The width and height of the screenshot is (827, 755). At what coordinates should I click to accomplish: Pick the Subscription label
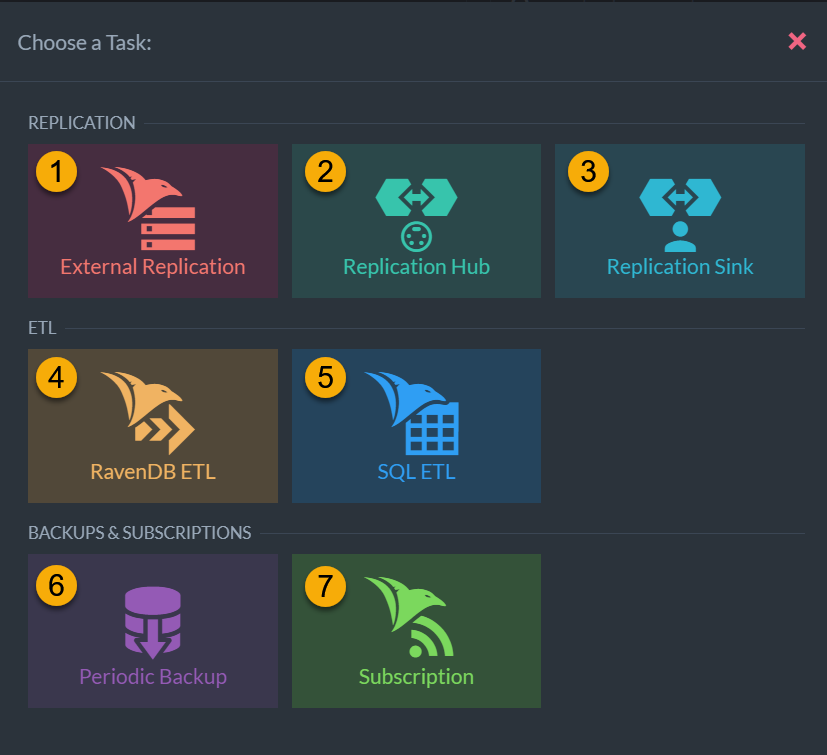(417, 677)
